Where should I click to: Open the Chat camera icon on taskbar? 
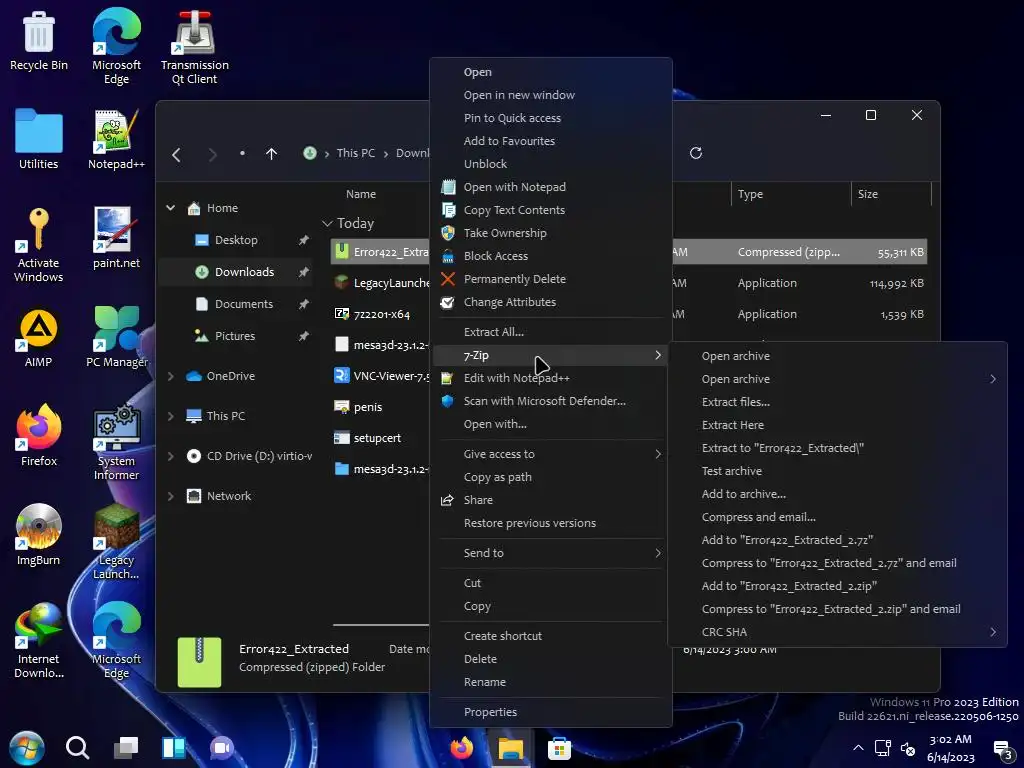pos(222,748)
